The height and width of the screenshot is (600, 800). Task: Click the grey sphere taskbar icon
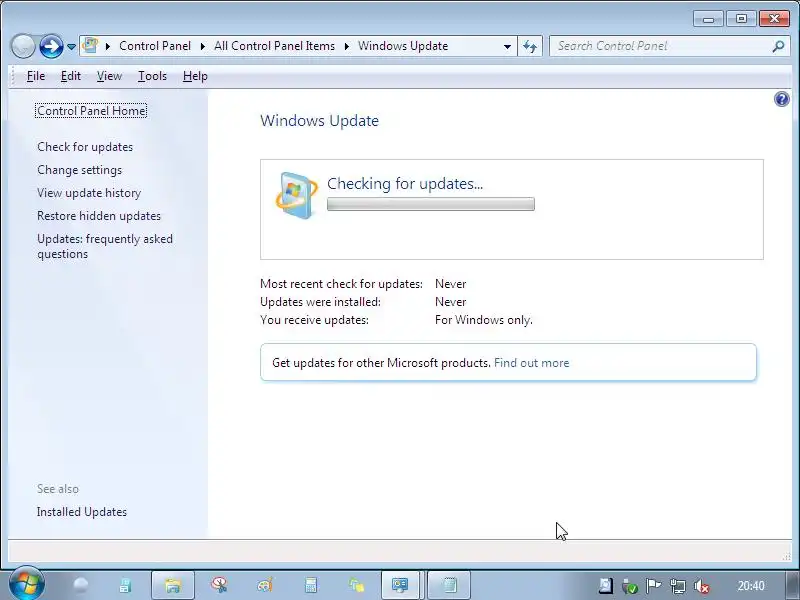coord(81,585)
